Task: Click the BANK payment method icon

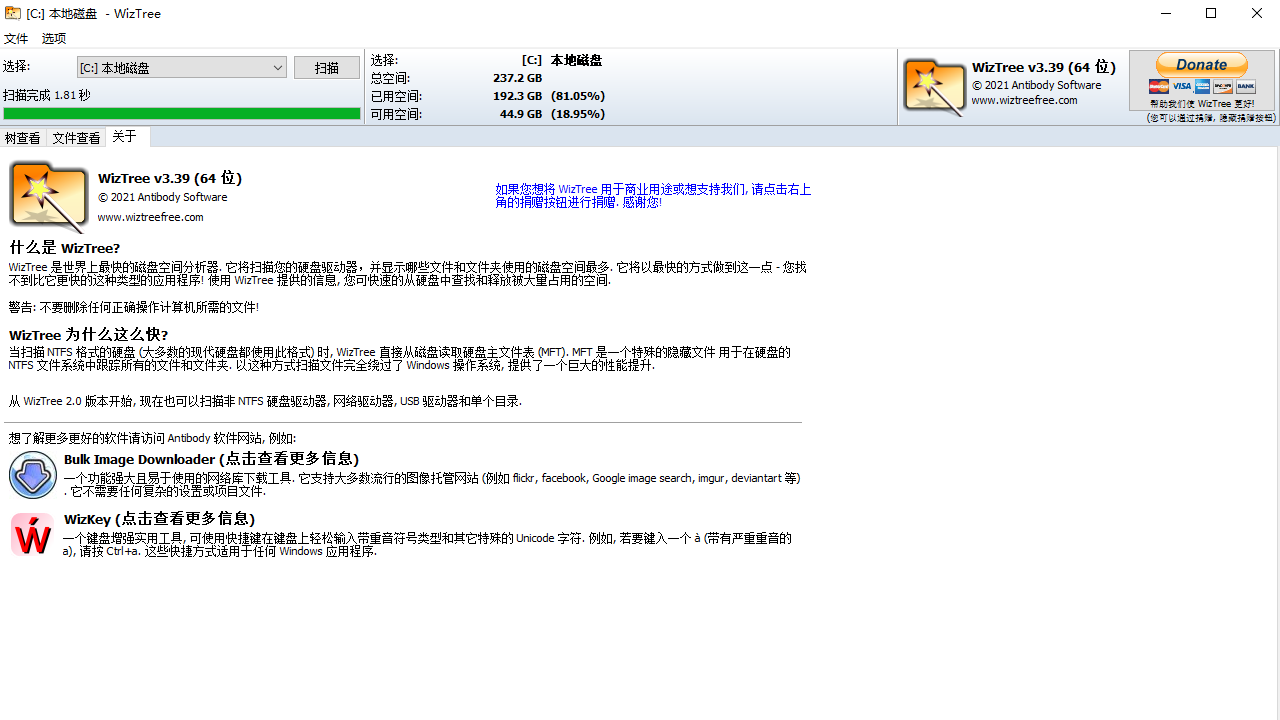Action: (1245, 86)
